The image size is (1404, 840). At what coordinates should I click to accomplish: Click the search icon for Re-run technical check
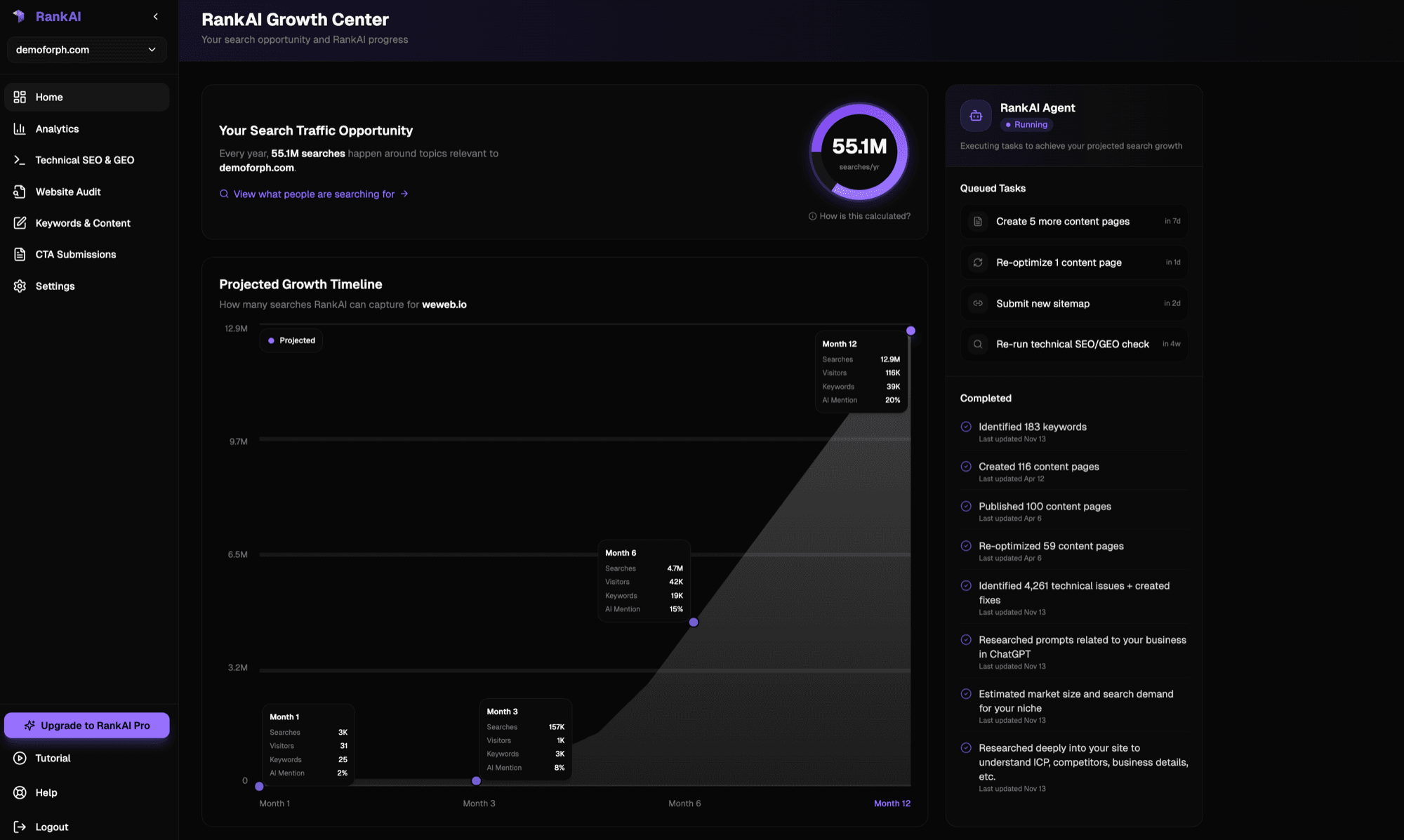point(978,344)
